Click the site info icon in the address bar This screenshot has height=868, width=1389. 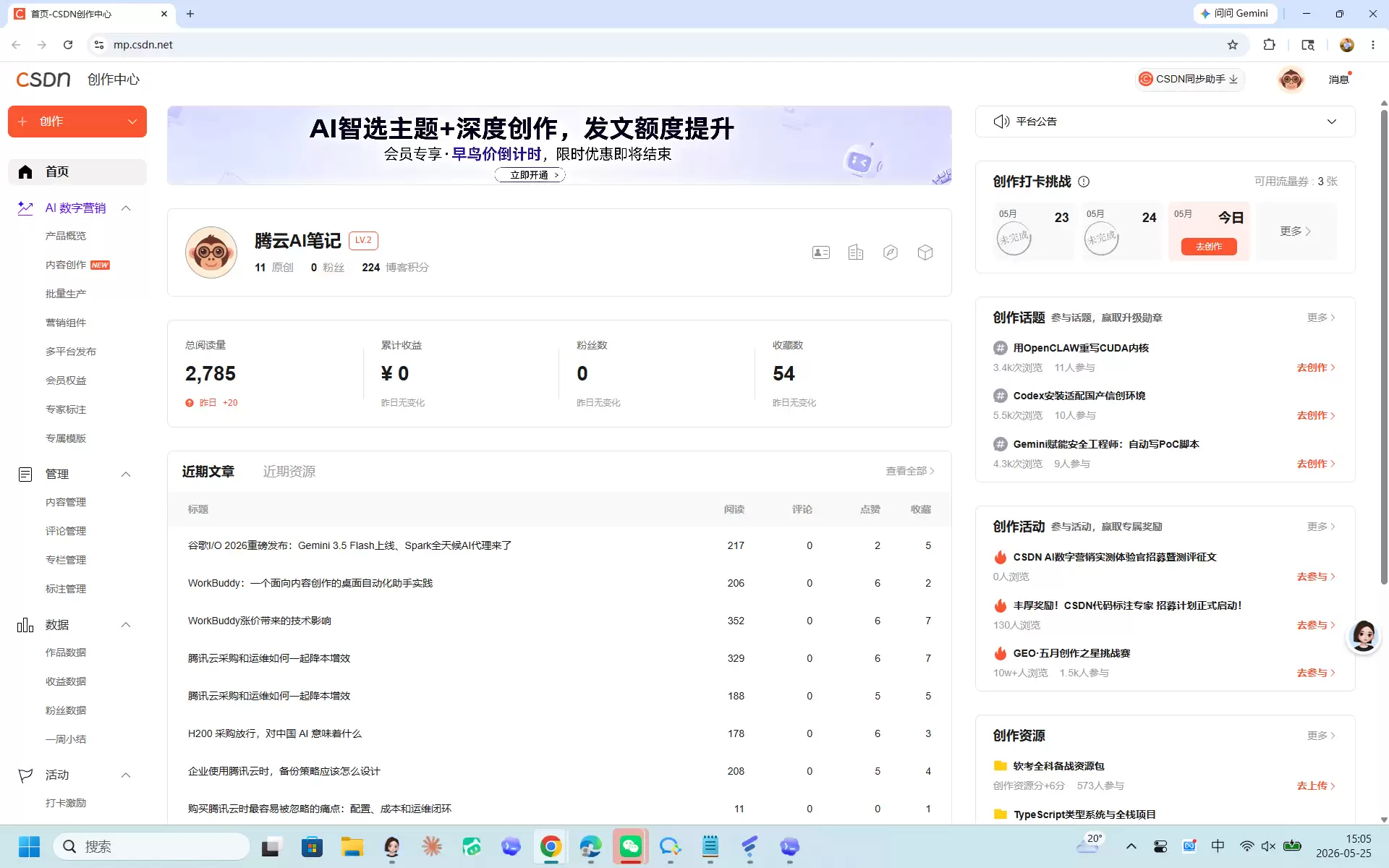99,45
